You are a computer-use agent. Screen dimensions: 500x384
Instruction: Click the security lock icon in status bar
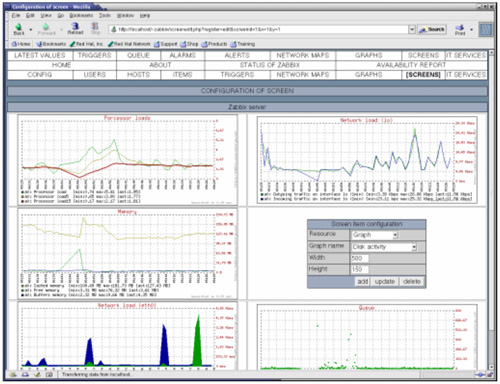coord(490,375)
